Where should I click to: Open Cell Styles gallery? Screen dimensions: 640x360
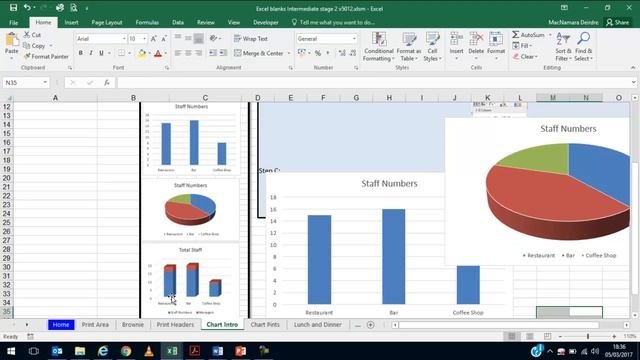[x=432, y=47]
